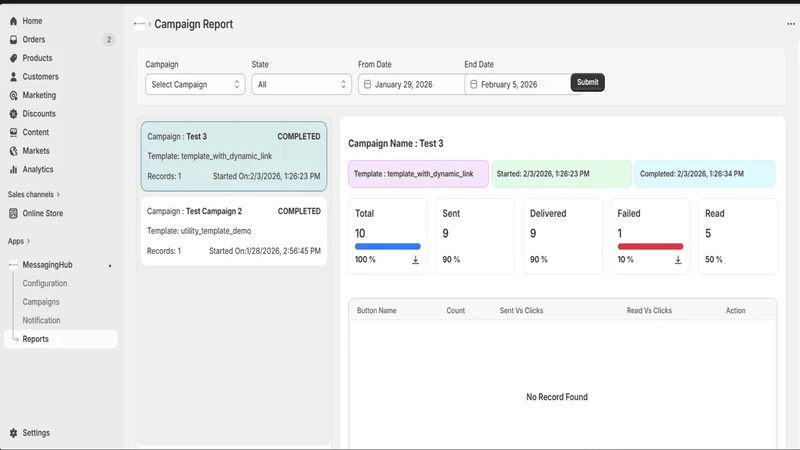Select the Reports submenu item
This screenshot has height=450, width=800.
point(60,339)
